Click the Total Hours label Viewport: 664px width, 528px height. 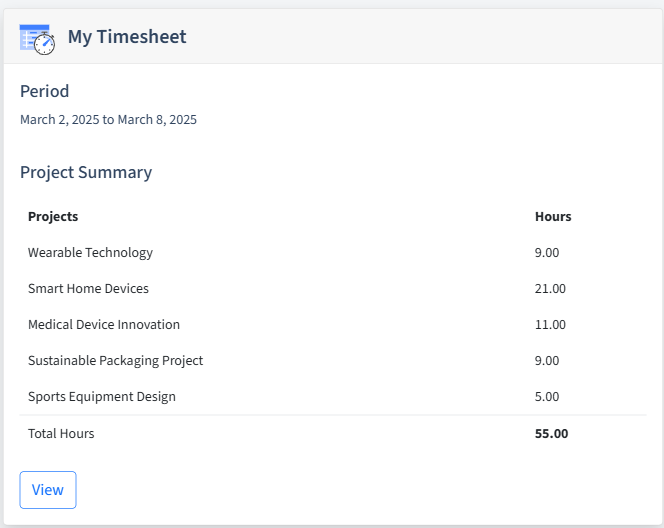point(61,434)
